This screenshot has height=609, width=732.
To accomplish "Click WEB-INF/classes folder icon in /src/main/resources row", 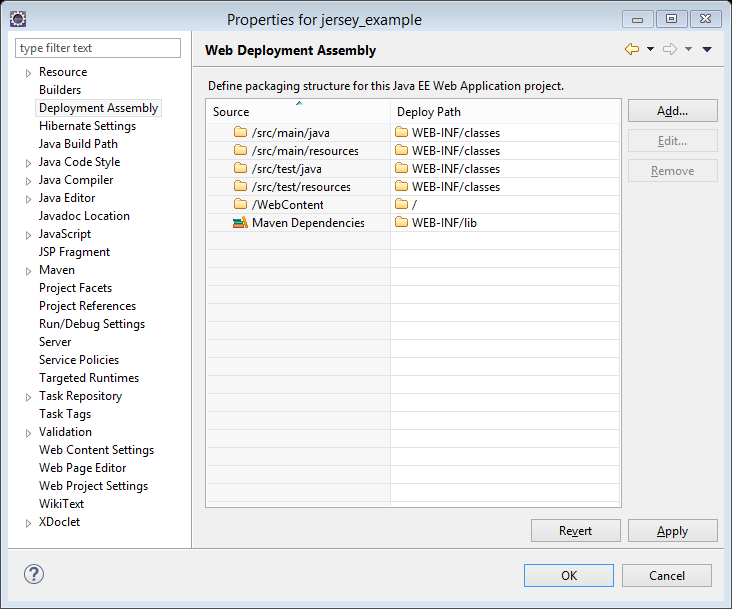I will pos(401,150).
